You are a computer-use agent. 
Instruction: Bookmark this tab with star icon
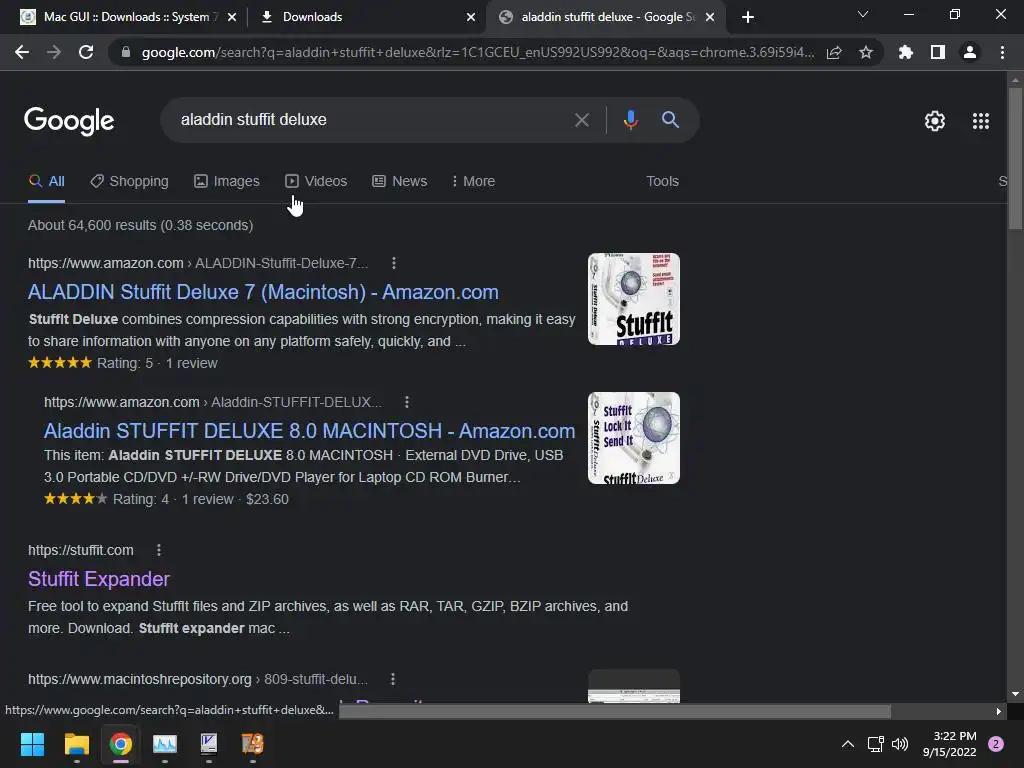(866, 52)
